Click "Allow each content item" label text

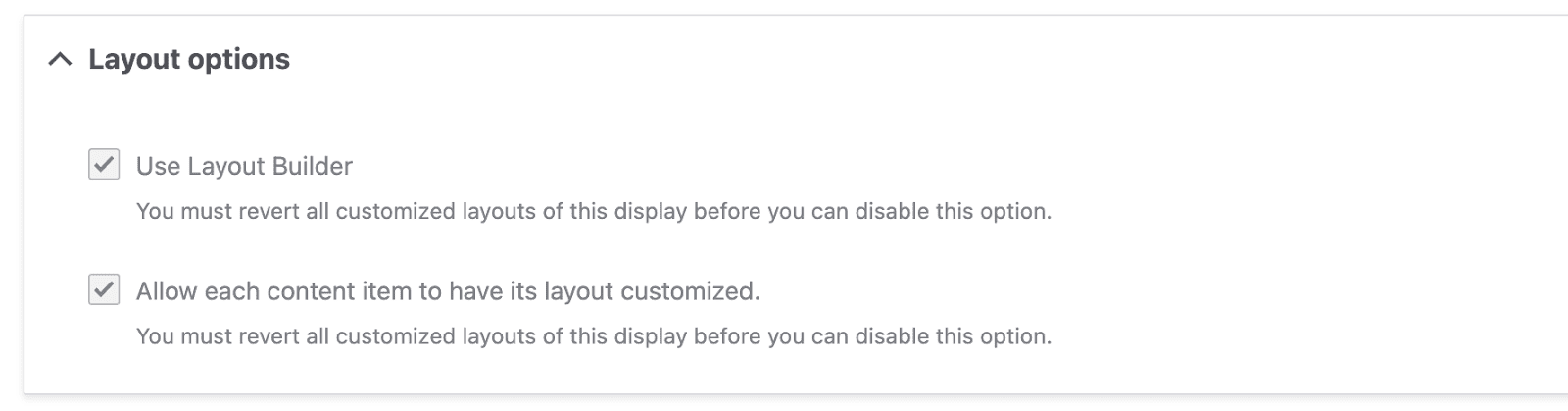(x=448, y=291)
